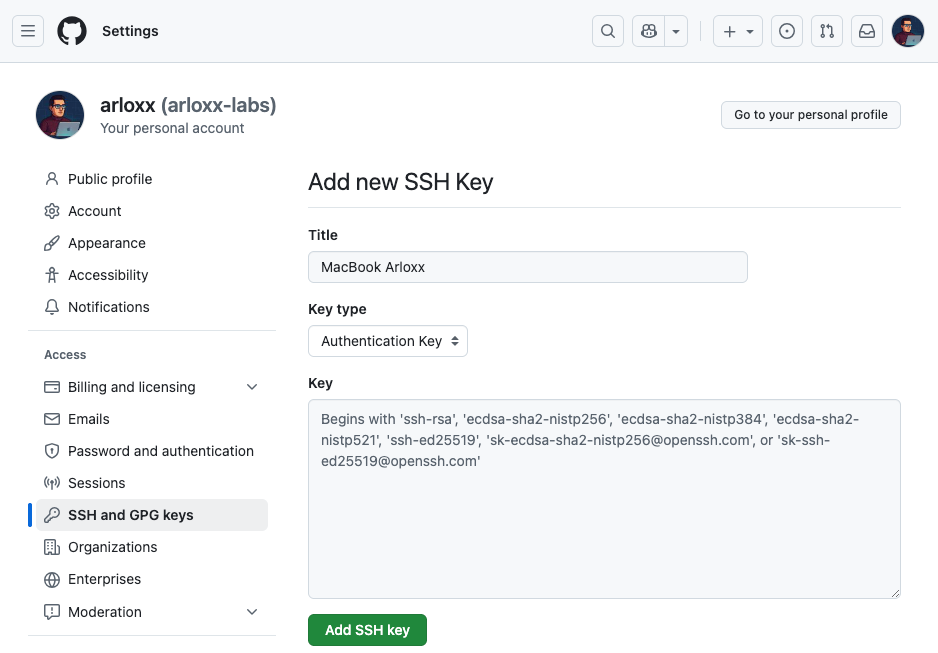
Task: Open GitHub Copilot chat icon
Action: point(649,31)
